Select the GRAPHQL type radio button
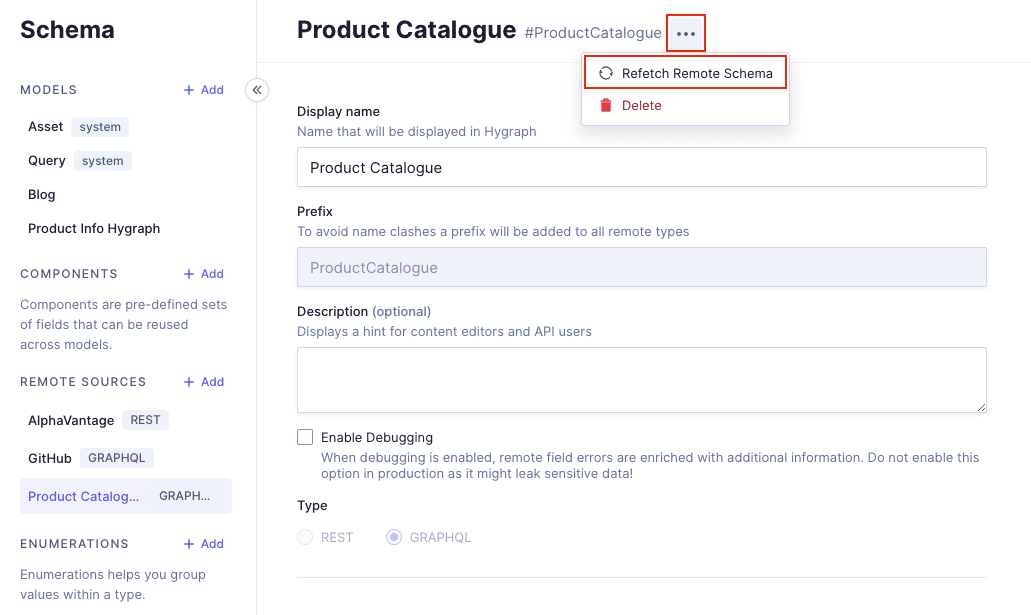Screen dimensions: 1031x615 tap(394, 537)
